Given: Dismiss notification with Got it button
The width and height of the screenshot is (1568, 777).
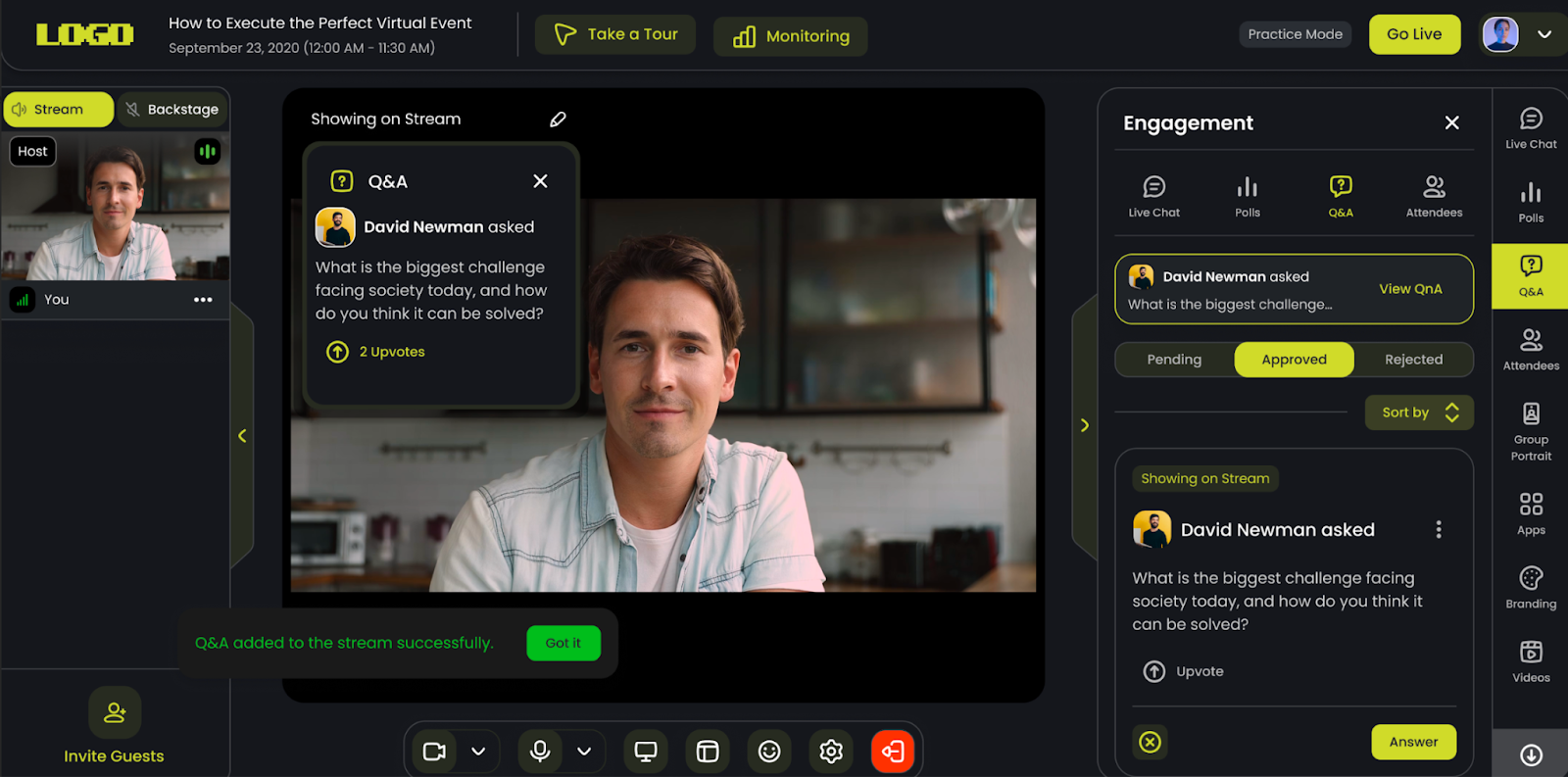Looking at the screenshot, I should click(x=563, y=643).
